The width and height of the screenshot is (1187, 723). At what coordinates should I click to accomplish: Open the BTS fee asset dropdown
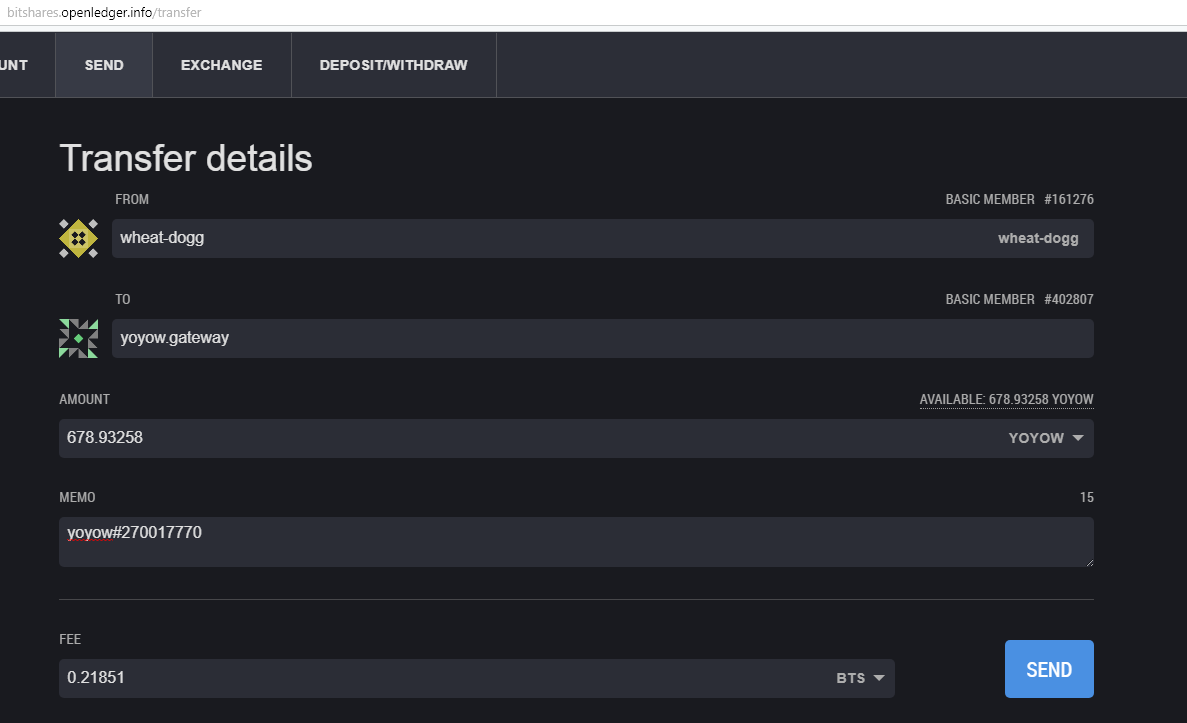(x=861, y=678)
